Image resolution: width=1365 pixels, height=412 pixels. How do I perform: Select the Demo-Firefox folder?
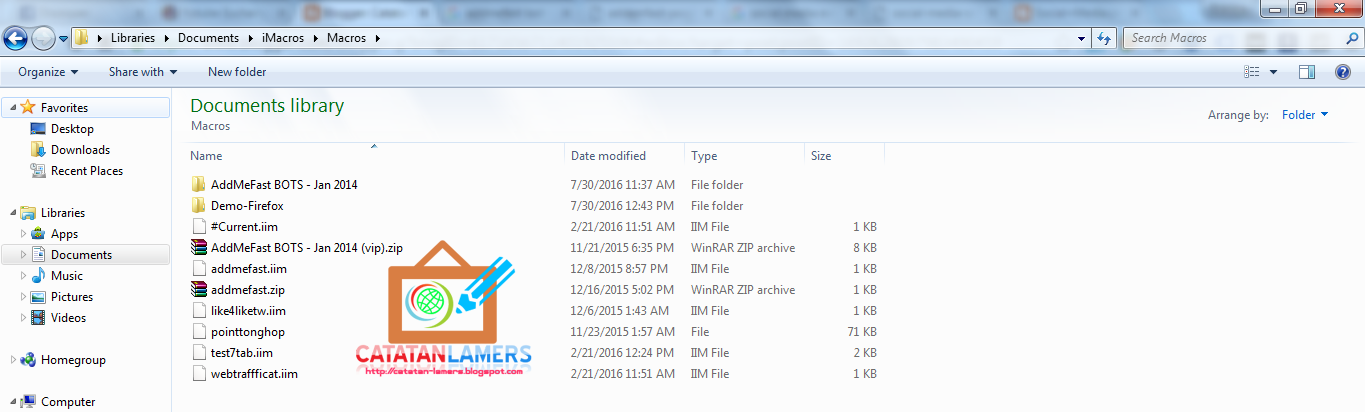(240, 206)
